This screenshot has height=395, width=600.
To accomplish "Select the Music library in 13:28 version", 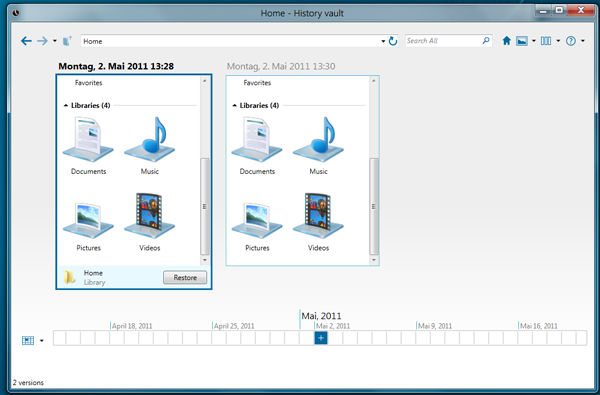I will [x=150, y=146].
